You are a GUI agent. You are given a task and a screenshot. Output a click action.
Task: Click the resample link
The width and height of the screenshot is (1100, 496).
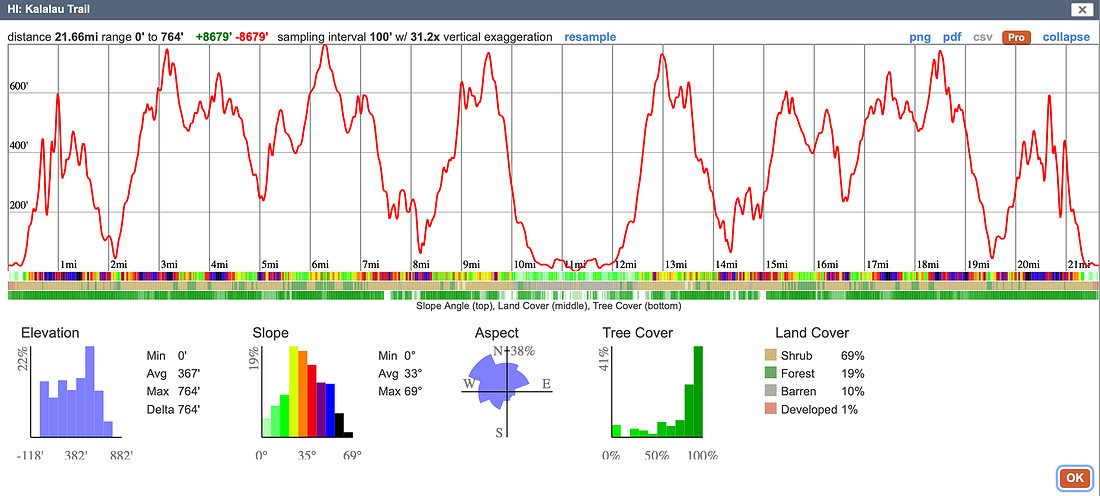(x=590, y=36)
